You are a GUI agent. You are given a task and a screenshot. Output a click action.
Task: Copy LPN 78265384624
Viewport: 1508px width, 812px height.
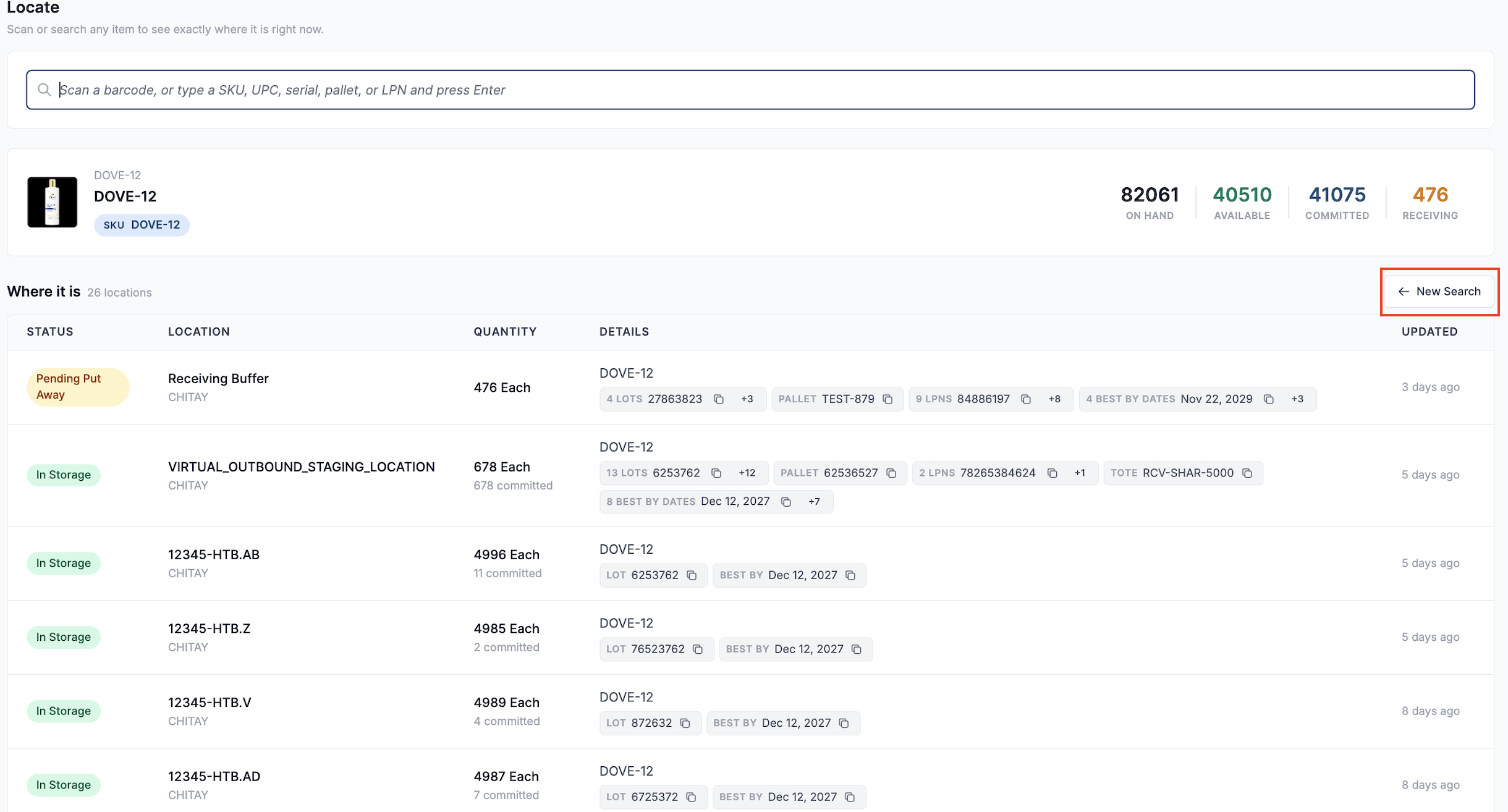tap(1053, 473)
